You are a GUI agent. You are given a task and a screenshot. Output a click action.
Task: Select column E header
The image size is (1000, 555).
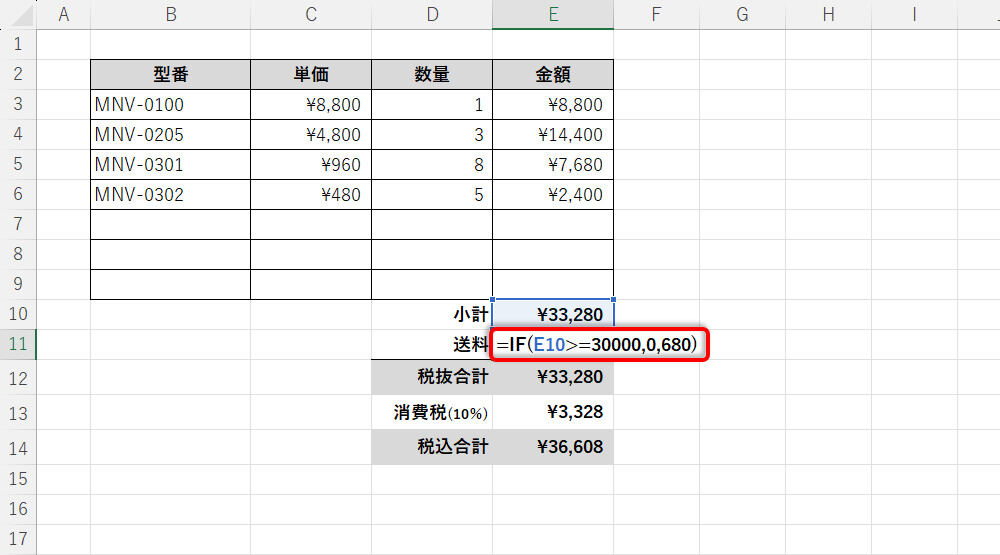coord(553,14)
